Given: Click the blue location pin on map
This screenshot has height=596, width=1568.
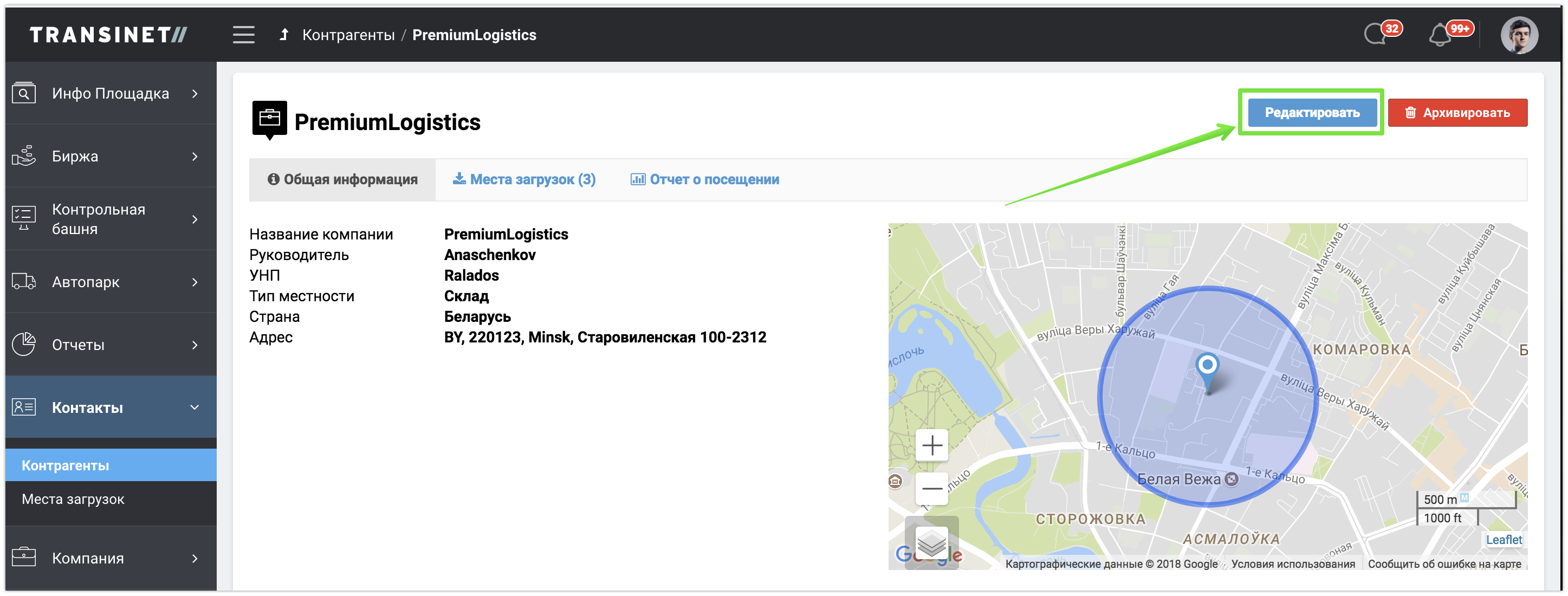Looking at the screenshot, I should [x=1207, y=368].
